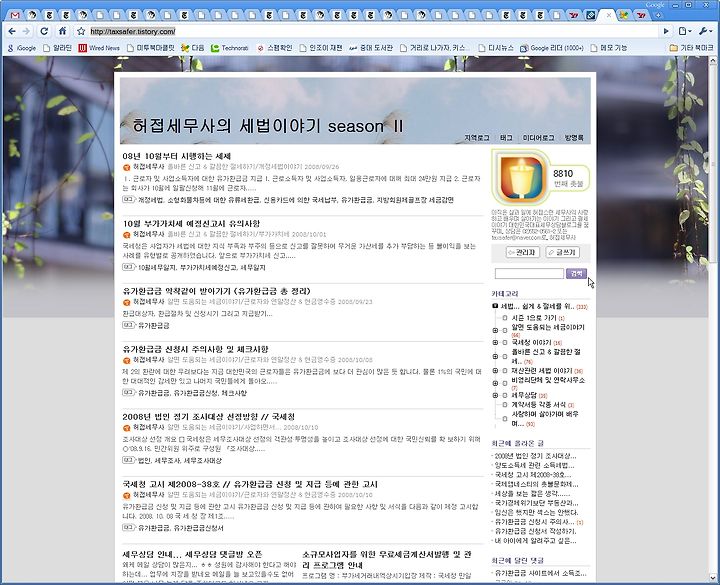Click the vertical scrollbar down arrow
This screenshot has height=585, width=720.
click(713, 577)
